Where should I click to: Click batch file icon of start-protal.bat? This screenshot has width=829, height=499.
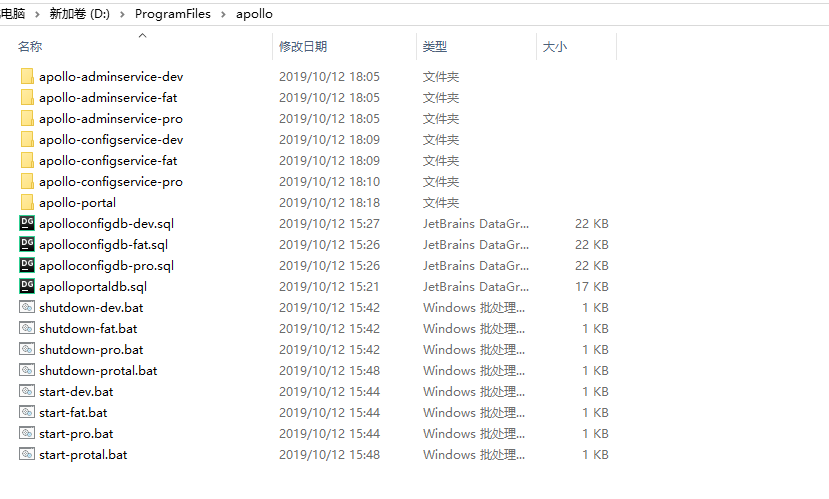pyautogui.click(x=27, y=454)
